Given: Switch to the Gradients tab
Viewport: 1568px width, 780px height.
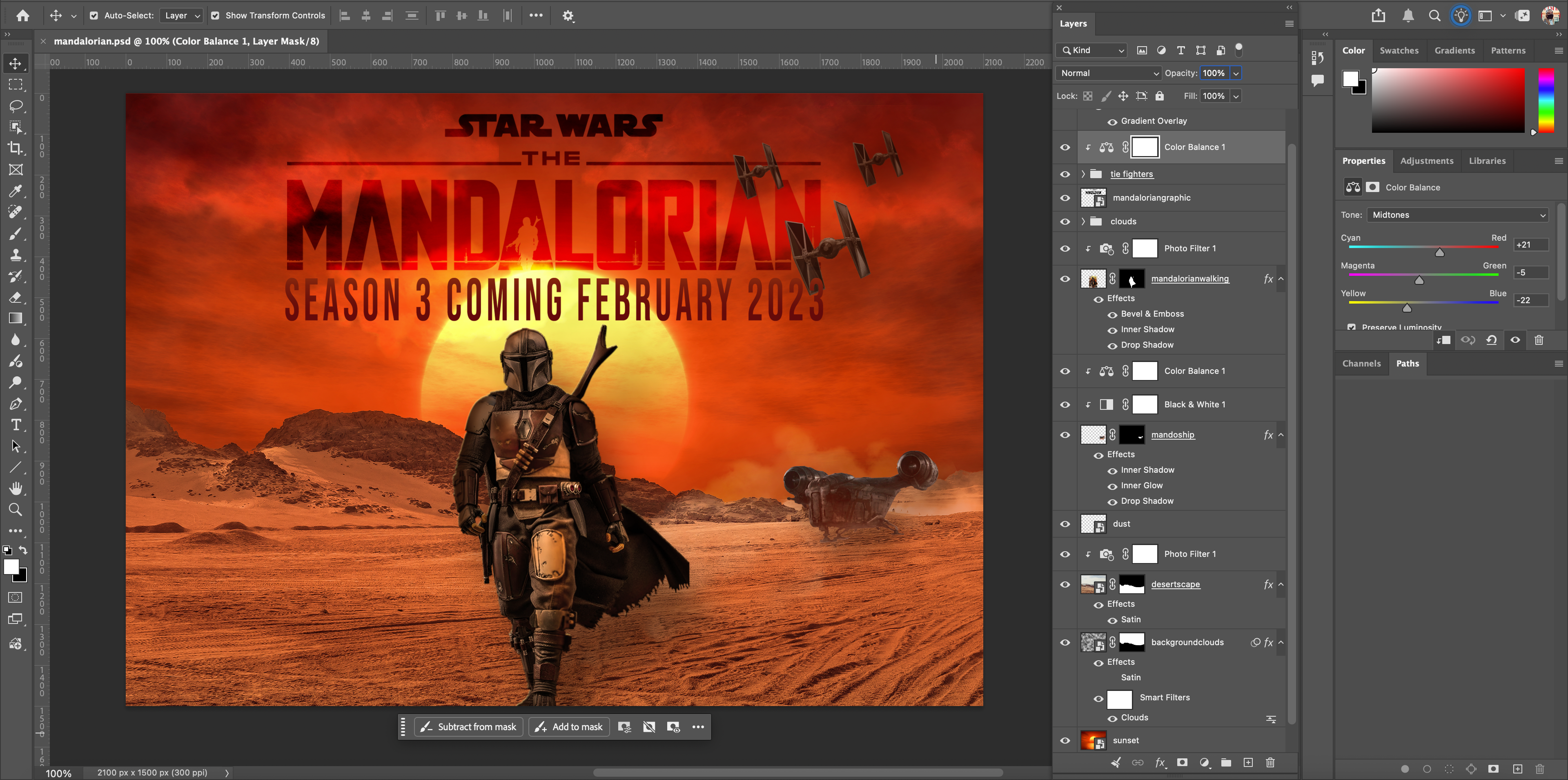Looking at the screenshot, I should coord(1454,51).
